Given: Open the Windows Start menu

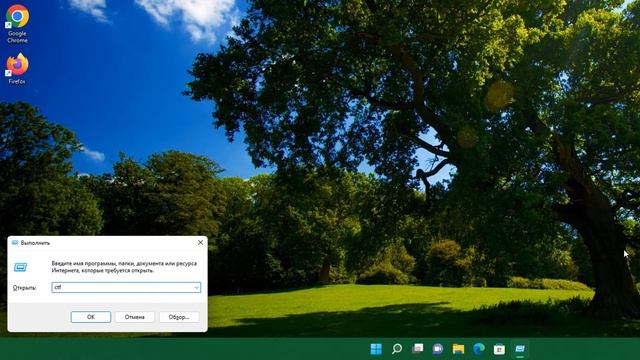Looking at the screenshot, I should [x=376, y=349].
